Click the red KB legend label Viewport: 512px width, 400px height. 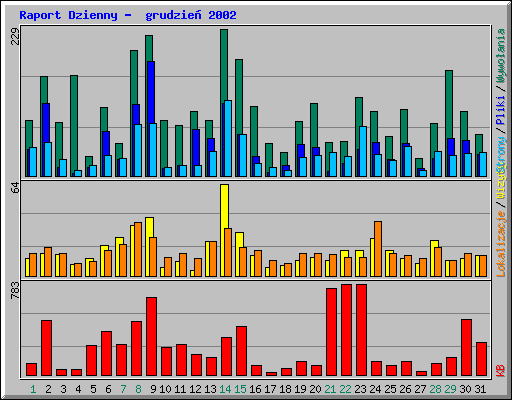pyautogui.click(x=501, y=371)
